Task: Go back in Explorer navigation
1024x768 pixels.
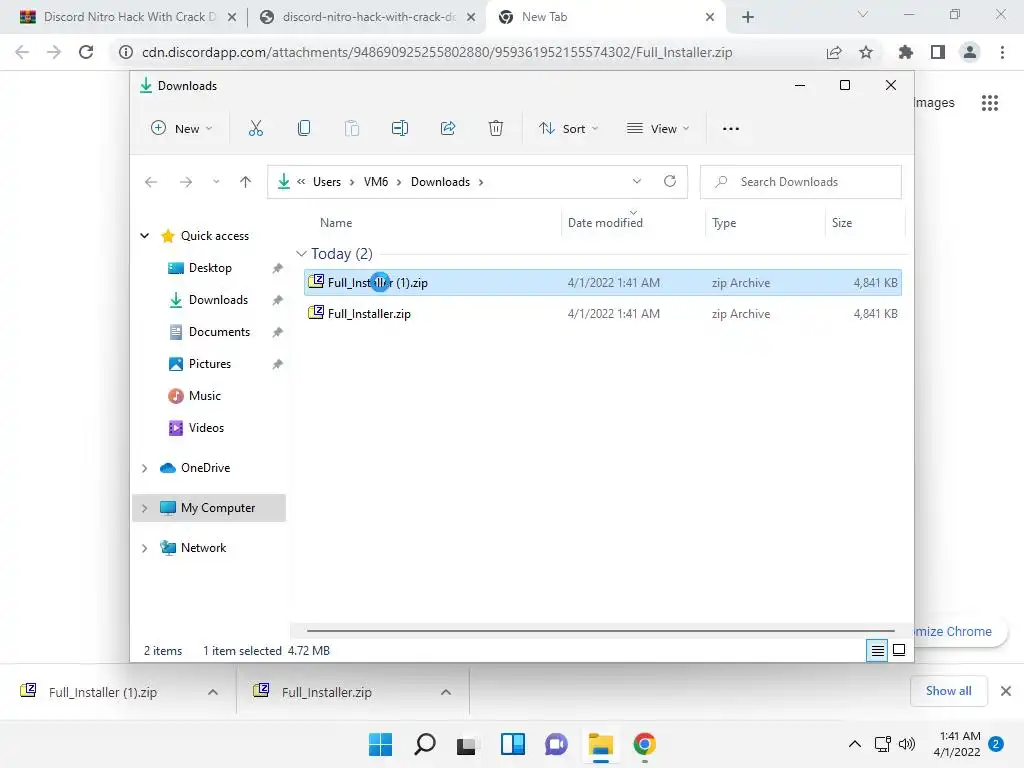Action: click(x=151, y=182)
